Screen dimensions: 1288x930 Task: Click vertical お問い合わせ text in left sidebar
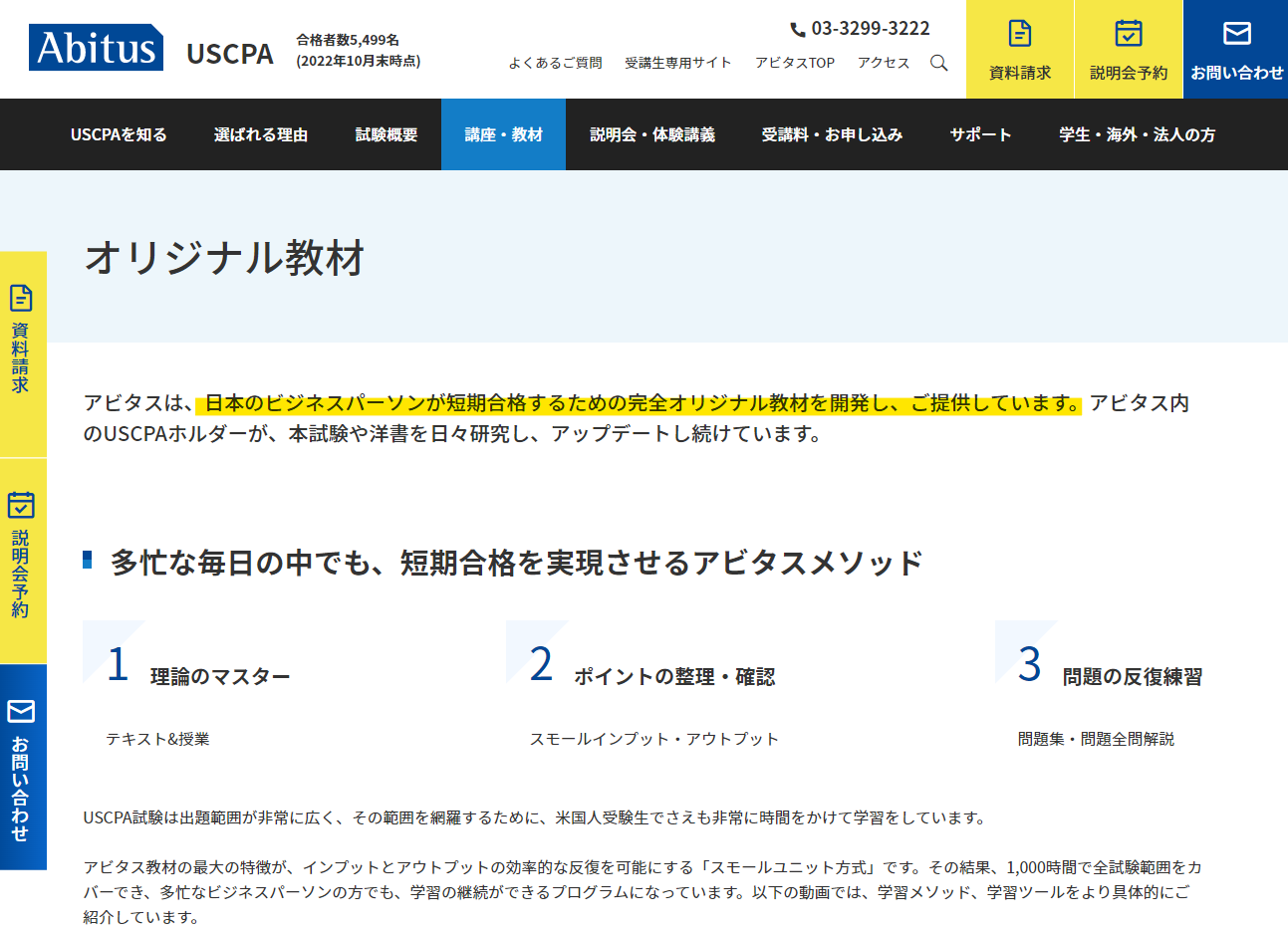(21, 788)
